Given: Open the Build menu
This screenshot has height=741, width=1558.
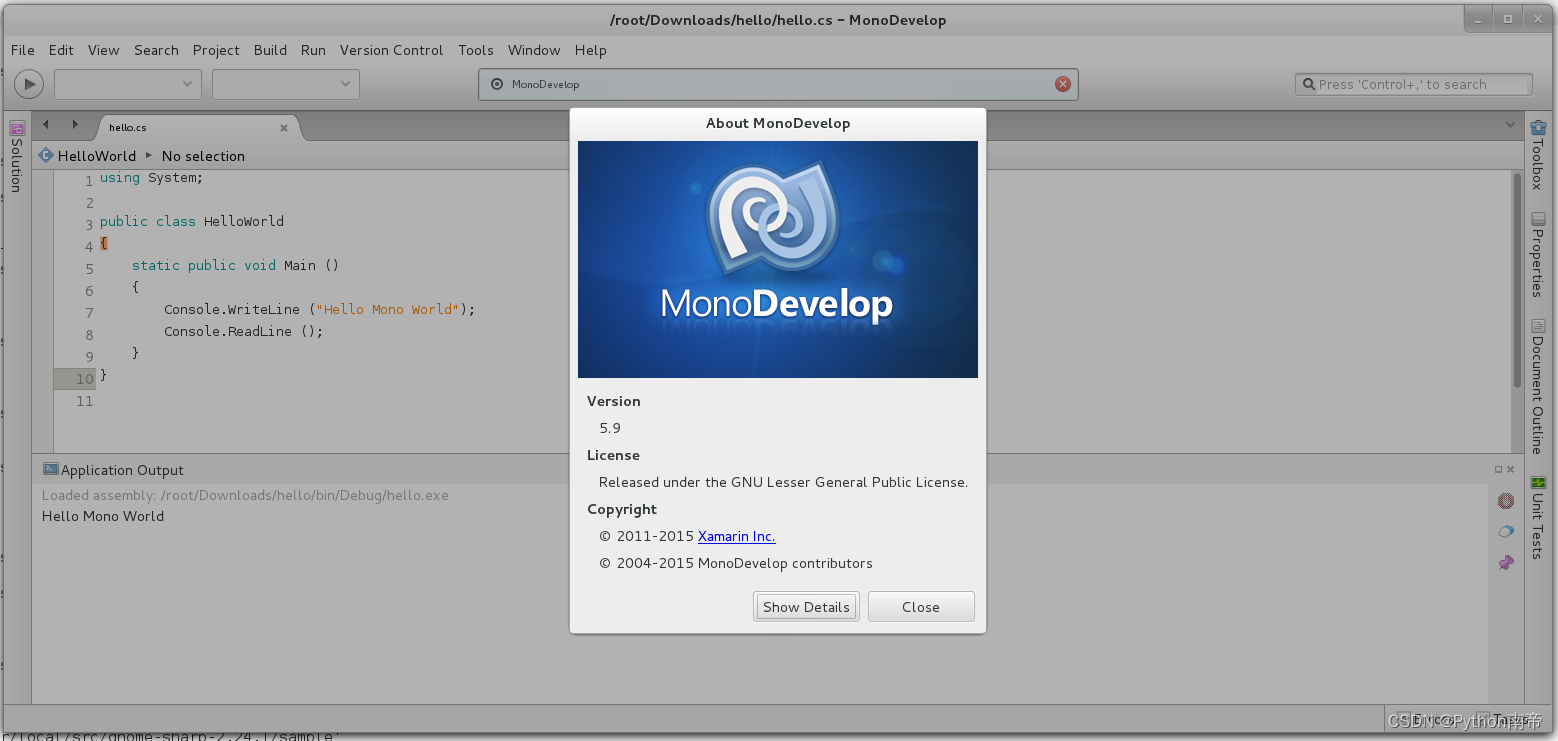Looking at the screenshot, I should point(270,50).
